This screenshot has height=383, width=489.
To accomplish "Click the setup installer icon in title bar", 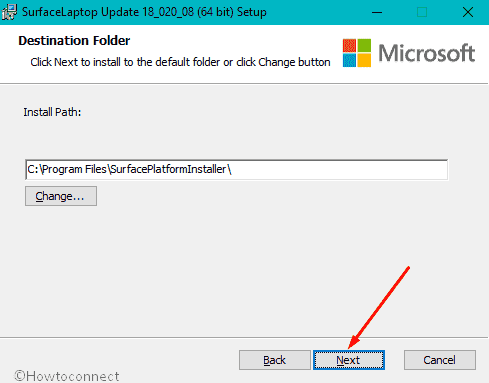I will coord(9,12).
